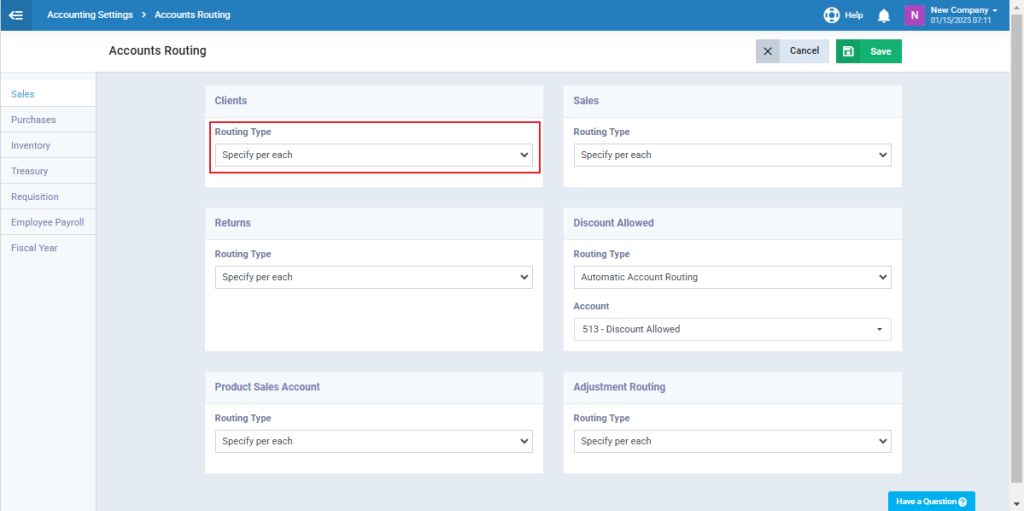Switch to the Treasury sidebar tab
Screen dimensions: 1024x511
pyautogui.click(x=48, y=171)
